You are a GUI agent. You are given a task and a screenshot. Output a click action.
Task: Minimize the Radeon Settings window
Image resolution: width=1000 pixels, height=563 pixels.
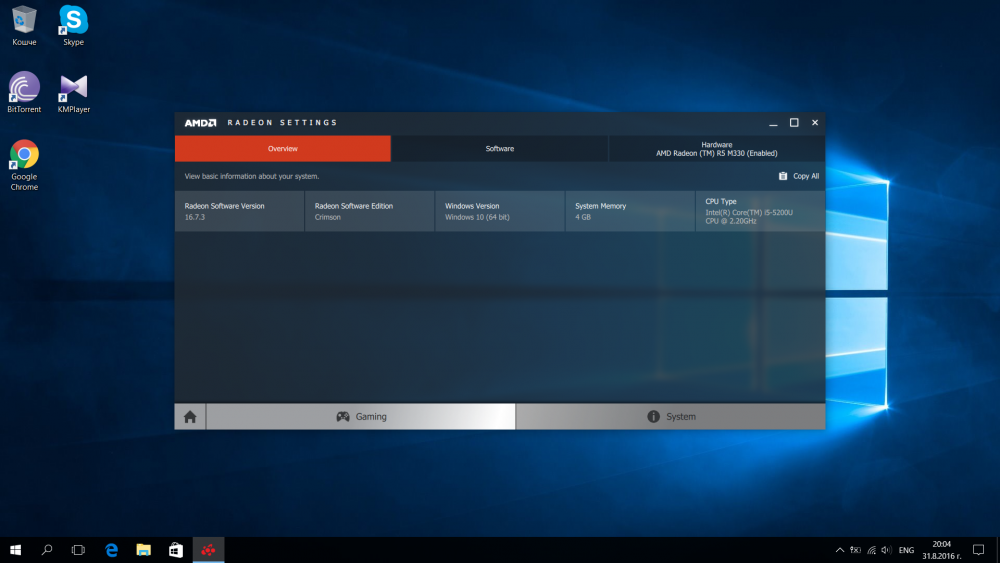[773, 122]
